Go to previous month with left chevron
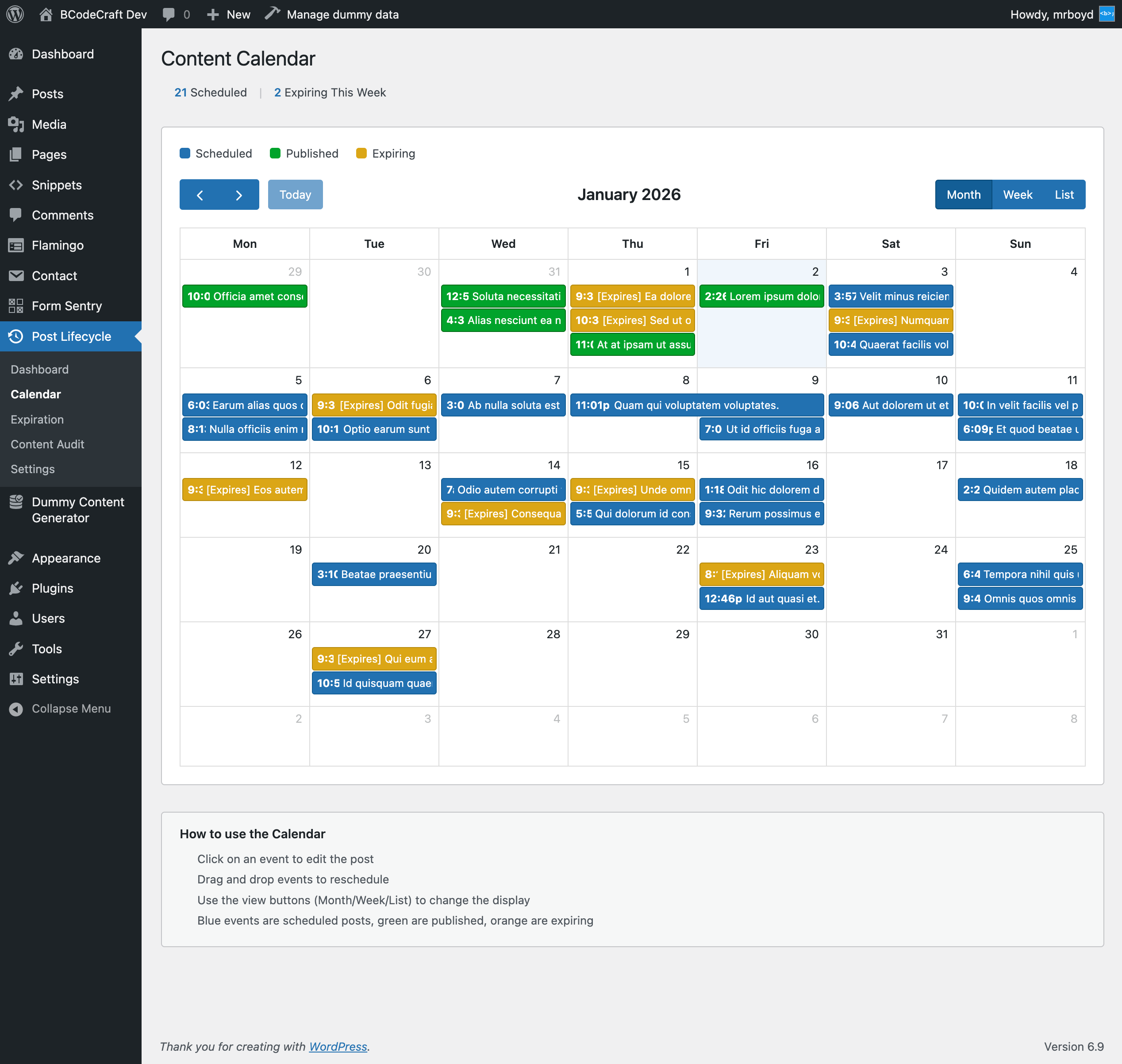Screen dimensions: 1122x1064 200,195
